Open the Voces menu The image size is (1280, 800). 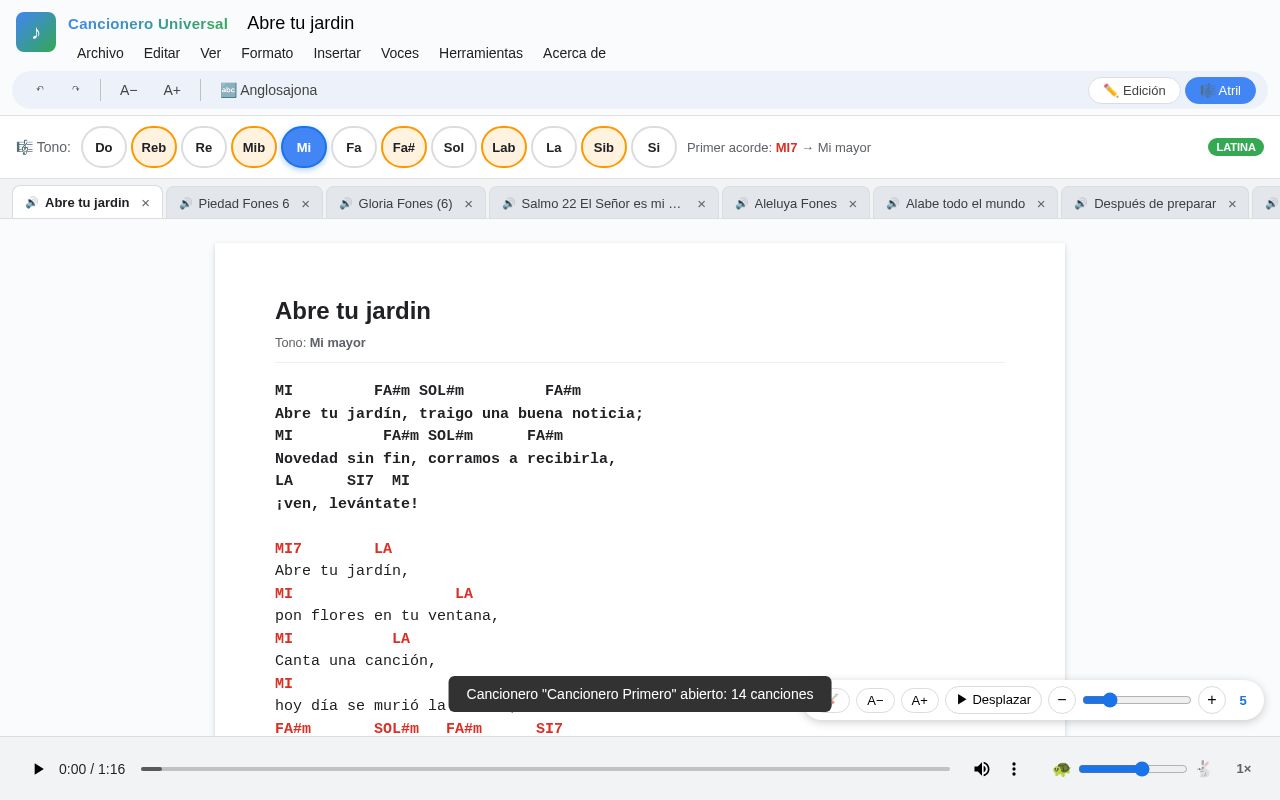(400, 53)
